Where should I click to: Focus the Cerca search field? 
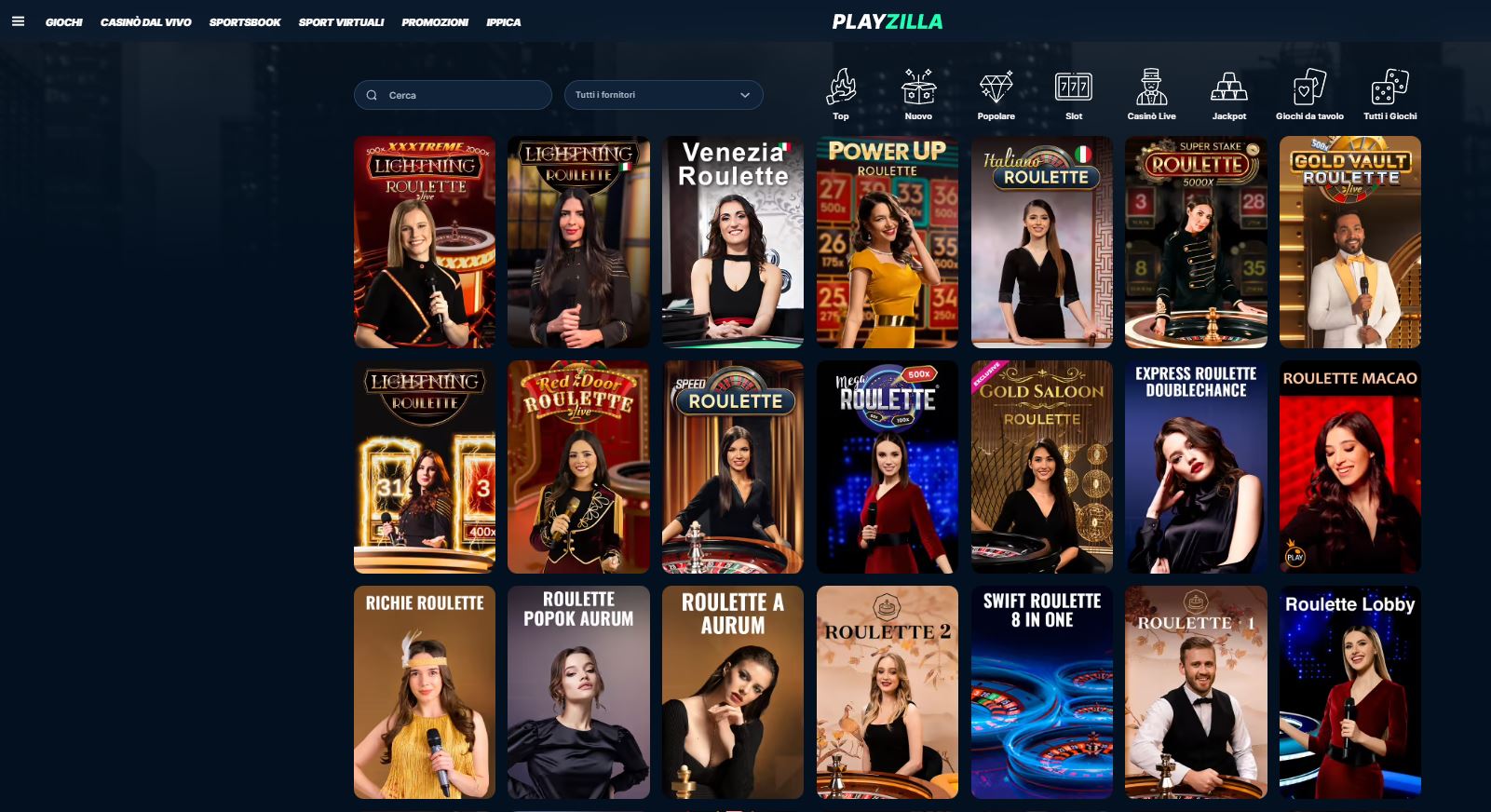click(453, 95)
